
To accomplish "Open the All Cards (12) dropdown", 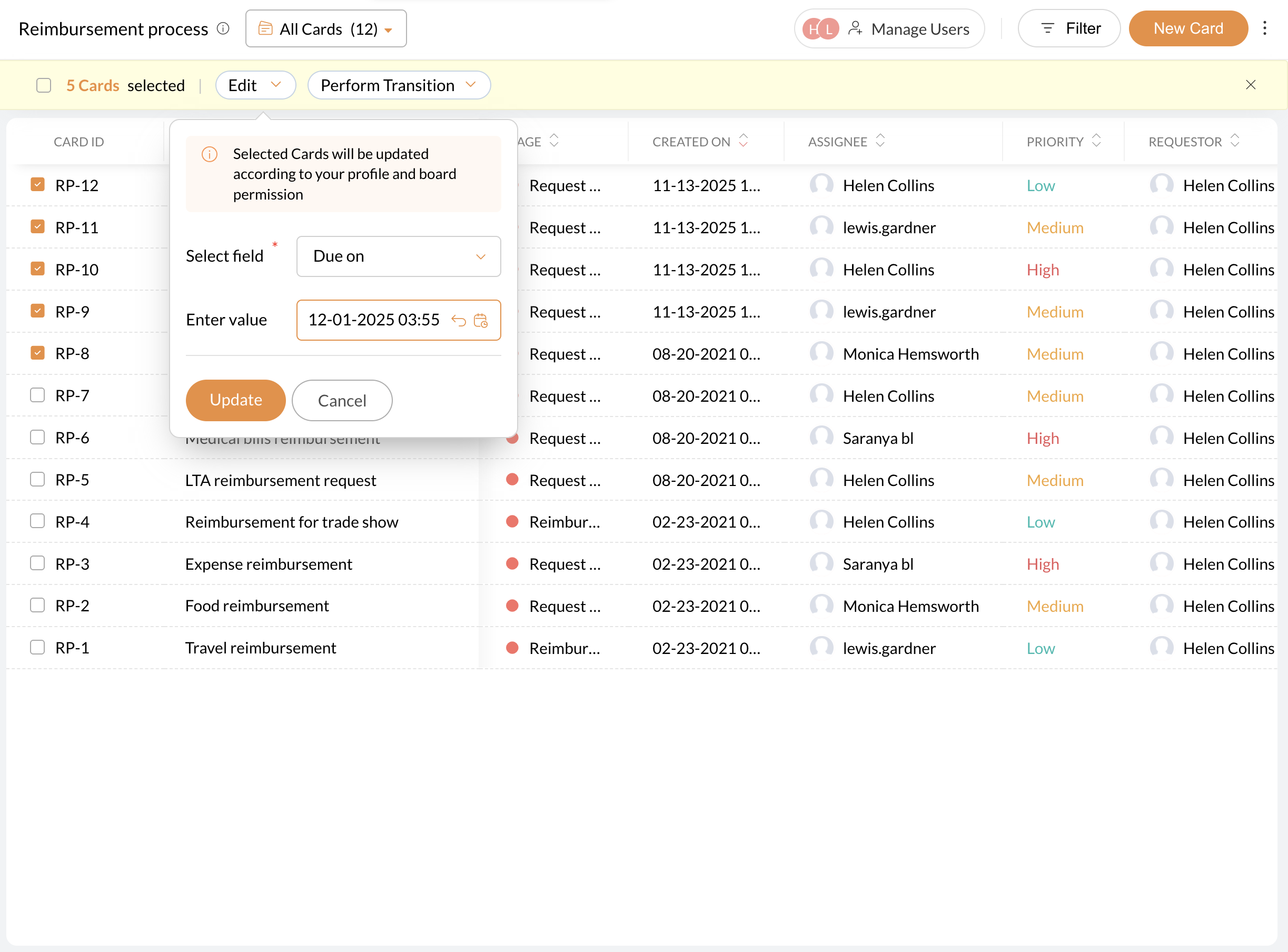I will [x=325, y=29].
